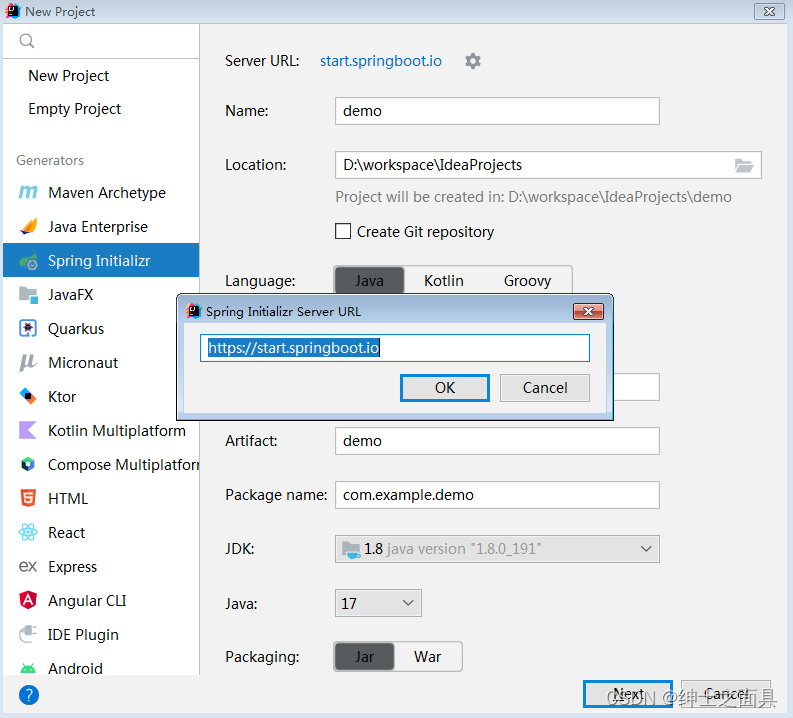
Task: Choose Maven Archetype generator
Action: click(101, 193)
